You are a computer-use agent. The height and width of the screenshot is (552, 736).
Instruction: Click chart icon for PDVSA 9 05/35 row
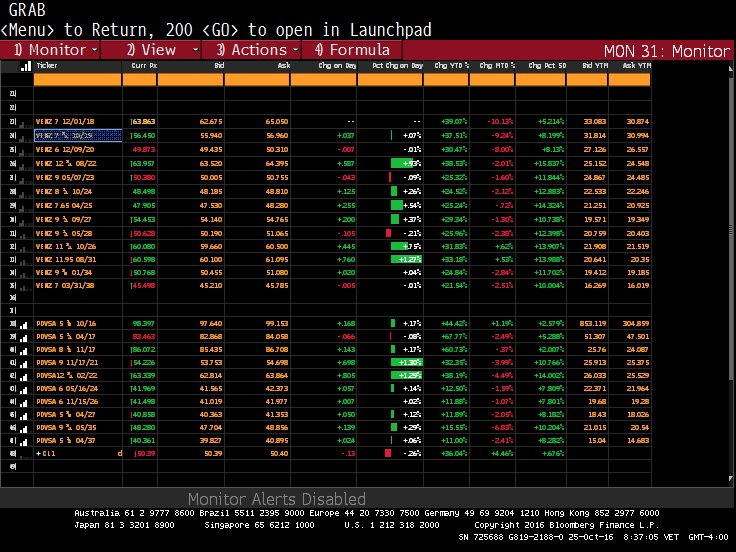coord(23,429)
